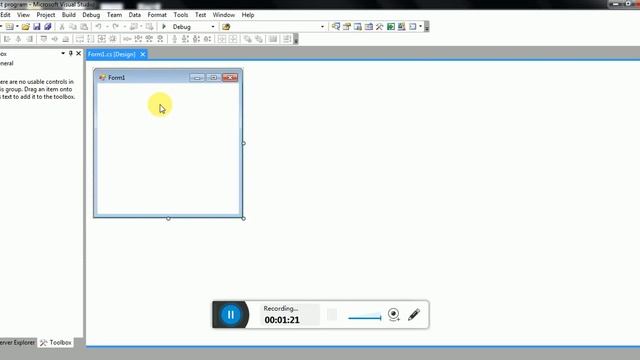Viewport: 640px width, 360px height.
Task: Click the toolbox "no usable controls" message text
Action: point(37,89)
